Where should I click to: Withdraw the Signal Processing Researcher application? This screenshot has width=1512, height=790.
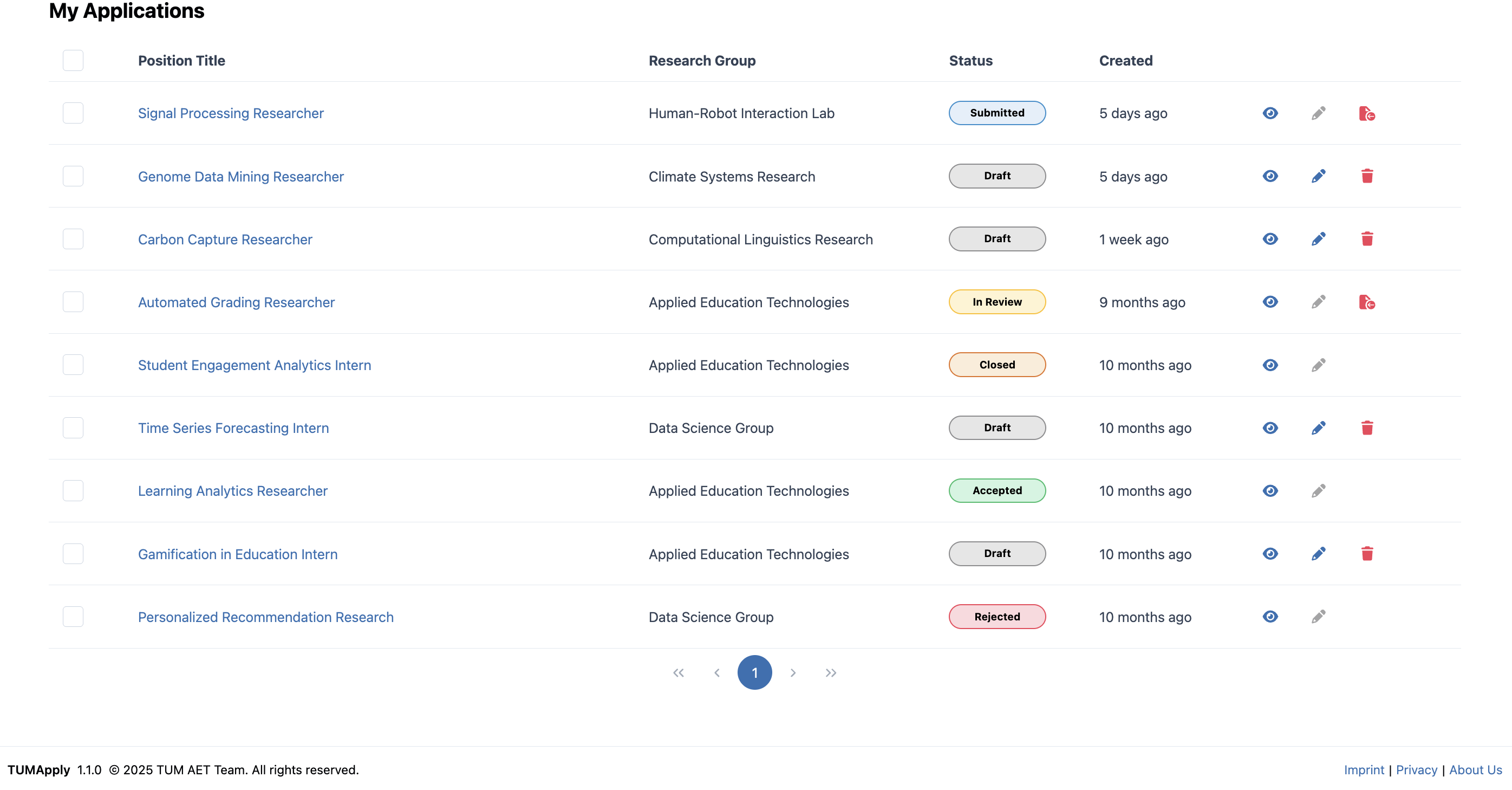pyautogui.click(x=1366, y=113)
